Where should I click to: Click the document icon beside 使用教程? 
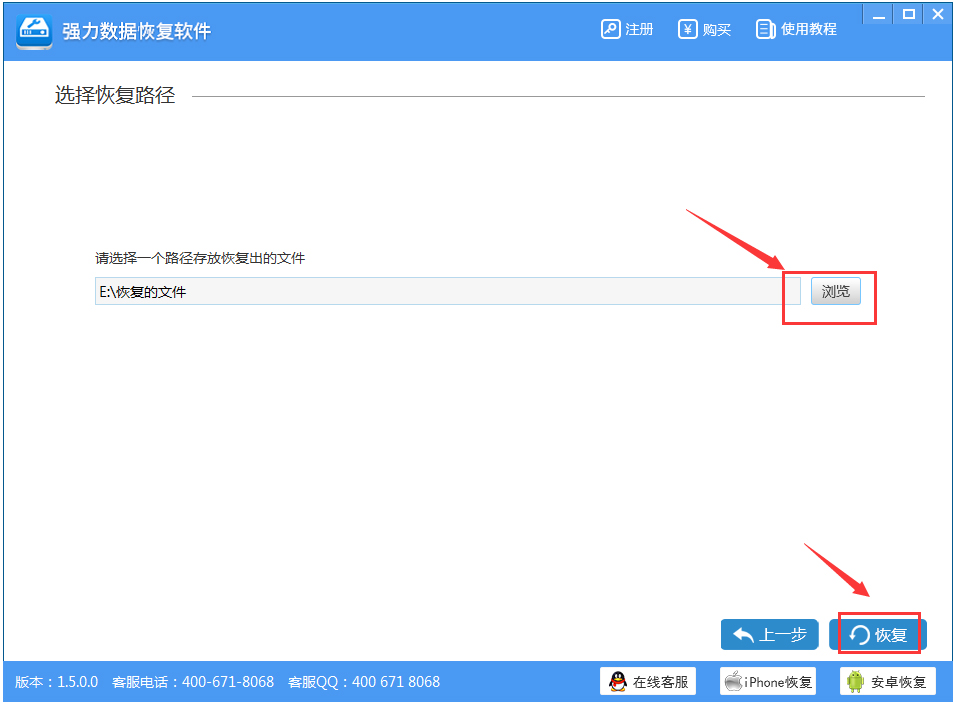pos(765,29)
